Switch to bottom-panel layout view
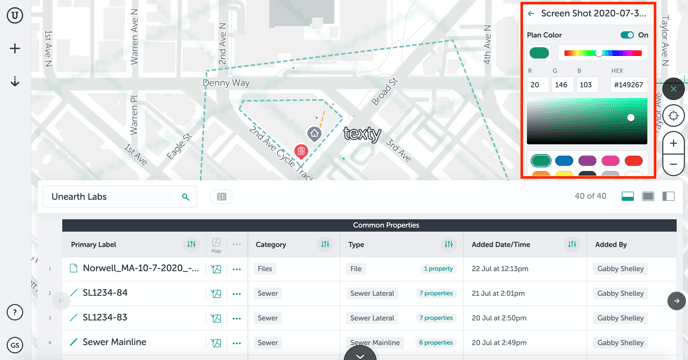Image resolution: width=688 pixels, height=360 pixels. [x=627, y=196]
